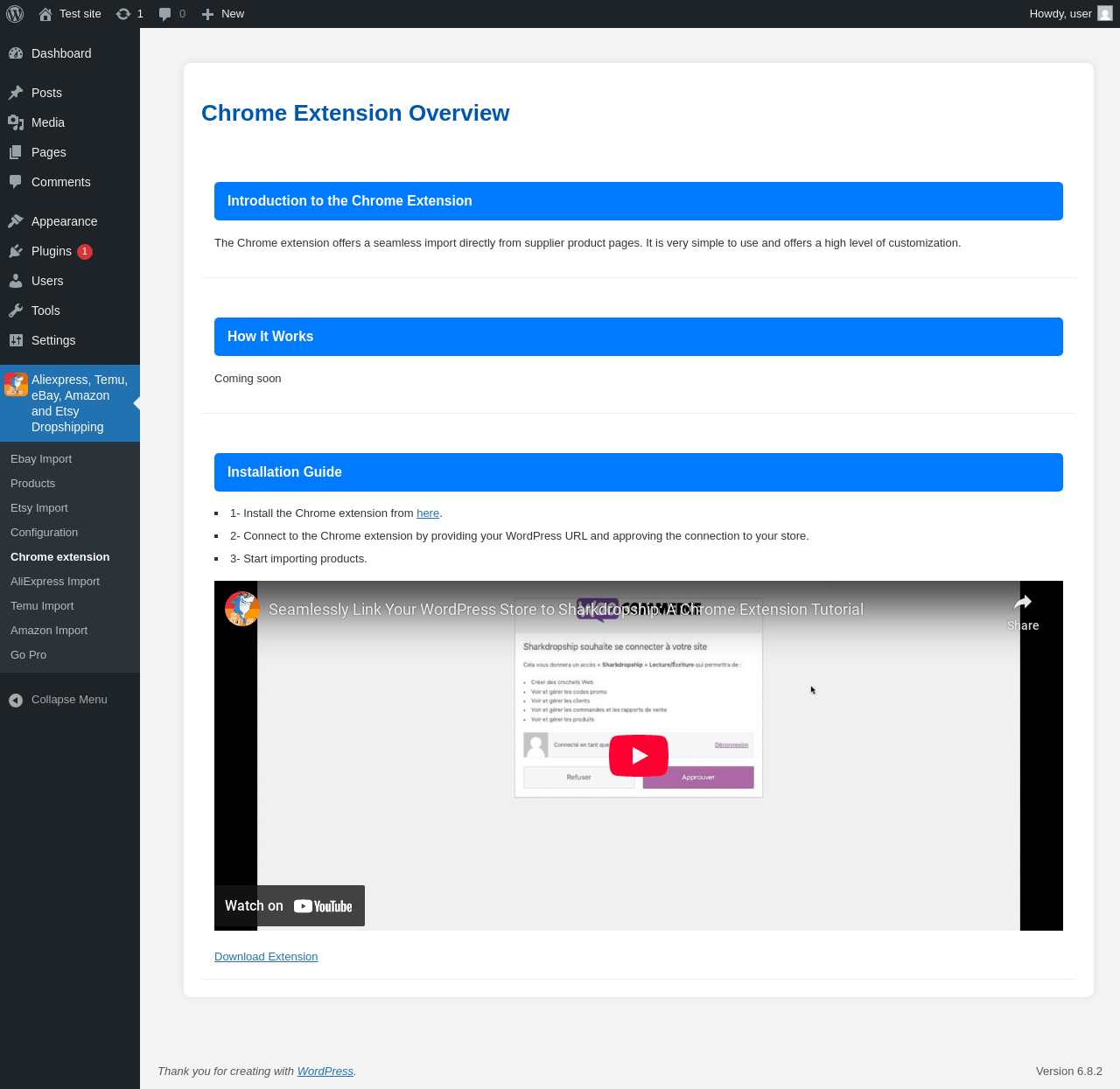
Task: Click the Installation Guide header
Action: [x=639, y=472]
